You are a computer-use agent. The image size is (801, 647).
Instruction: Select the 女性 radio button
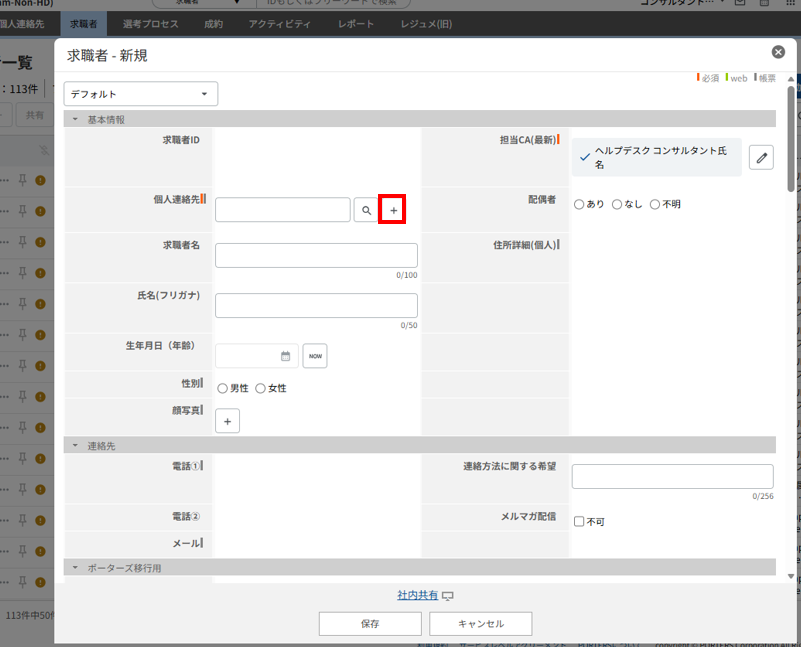261,388
